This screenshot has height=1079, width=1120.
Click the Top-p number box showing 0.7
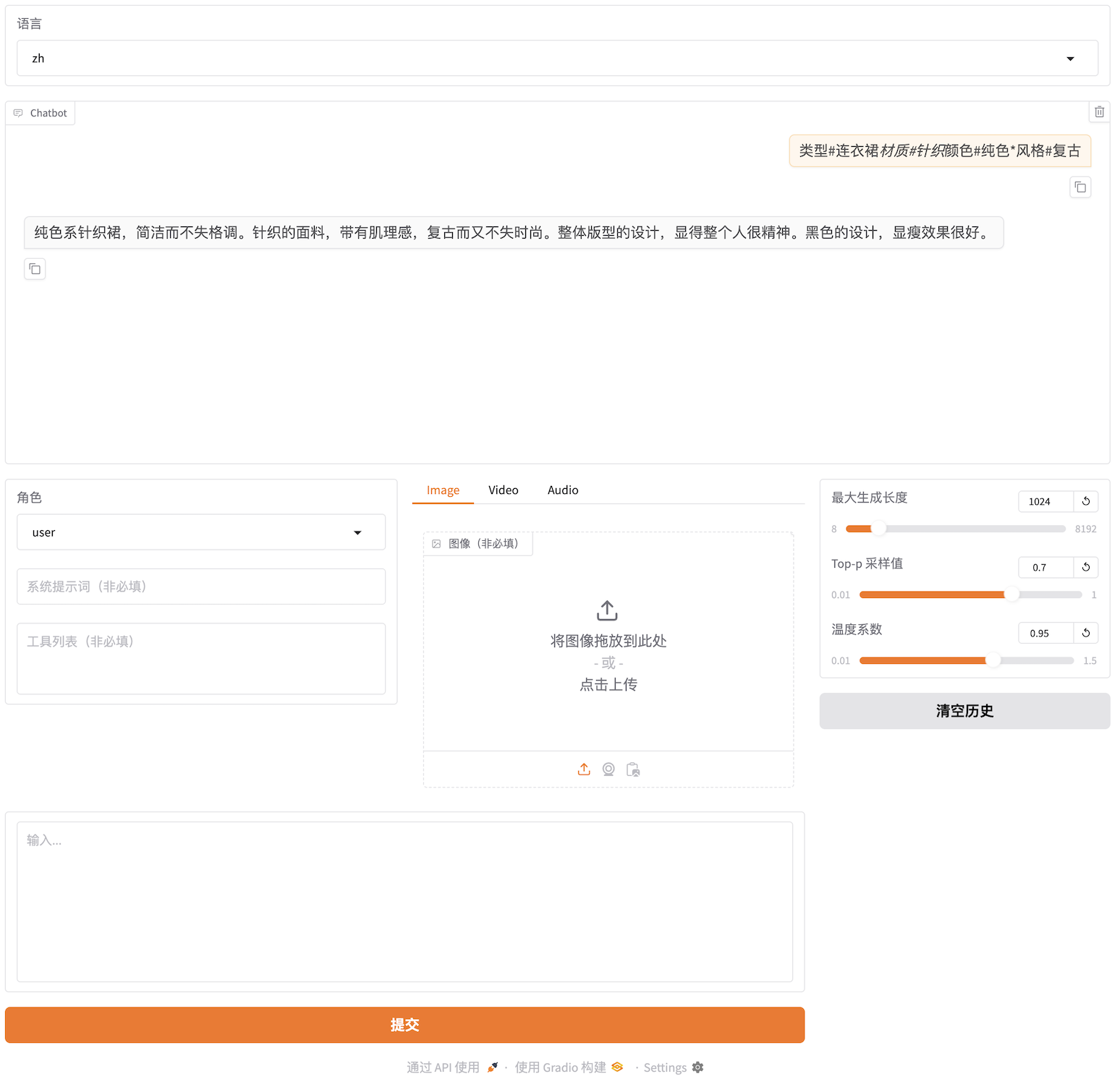click(x=1045, y=567)
